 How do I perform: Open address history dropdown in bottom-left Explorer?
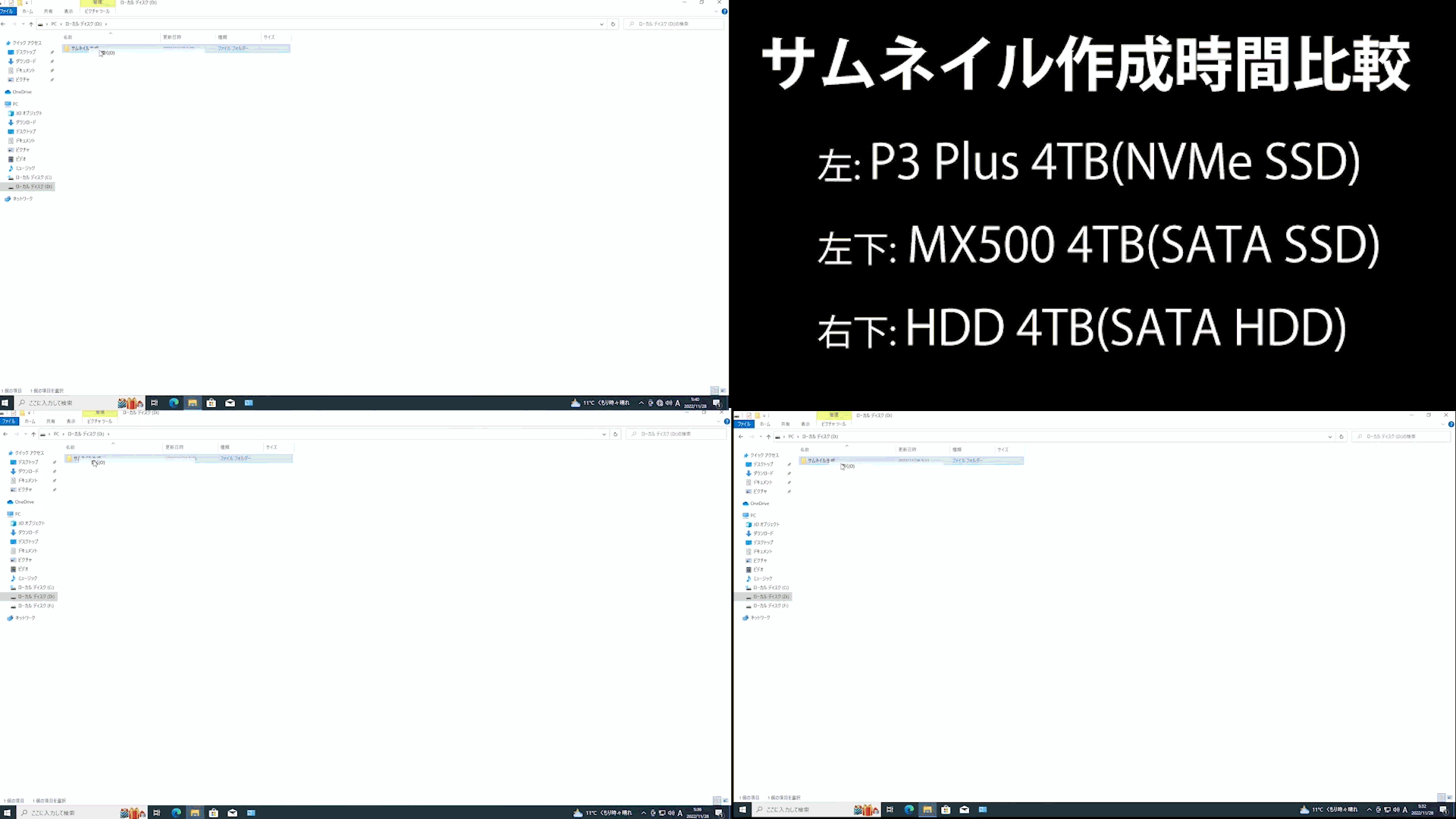(x=604, y=435)
